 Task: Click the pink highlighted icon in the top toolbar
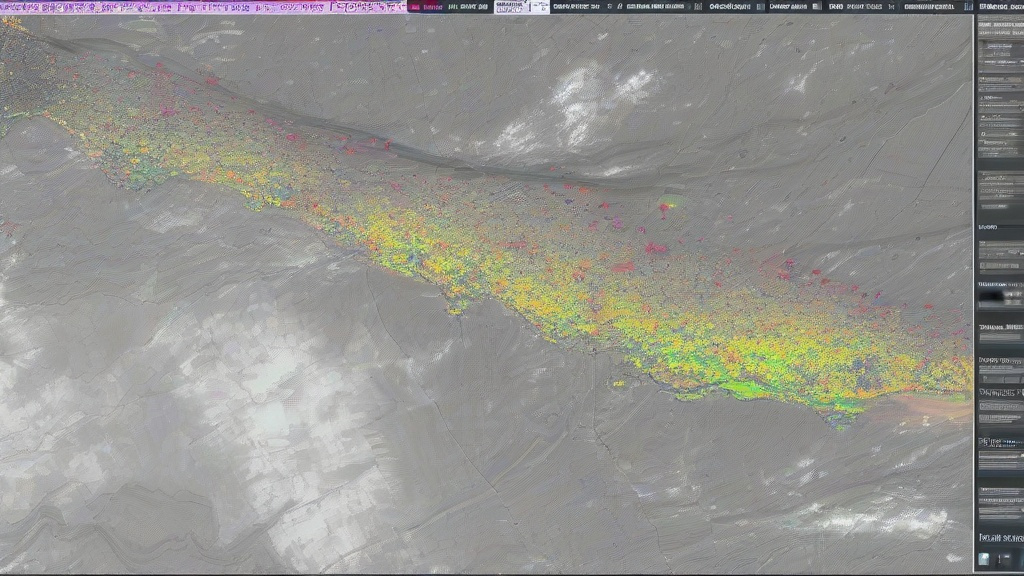point(413,6)
